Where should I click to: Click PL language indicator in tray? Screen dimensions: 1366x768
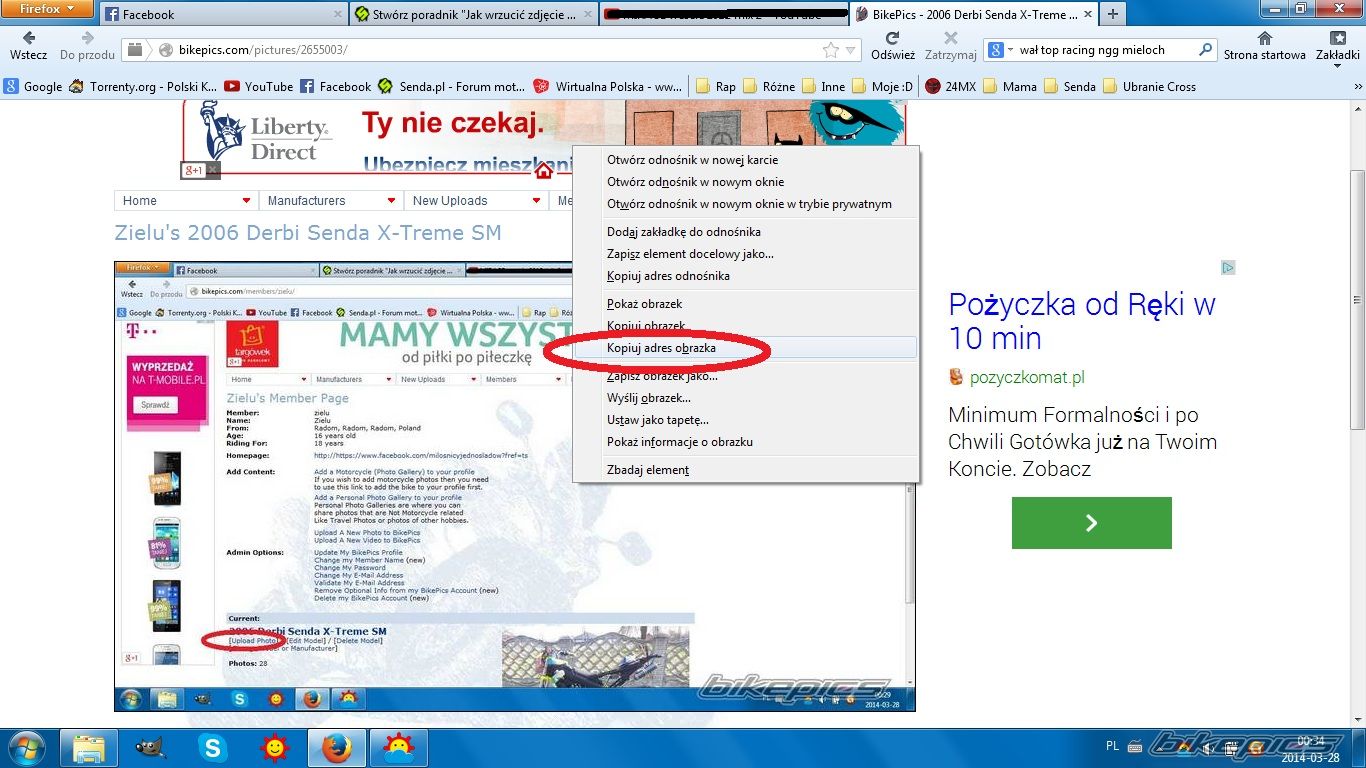(x=1113, y=746)
